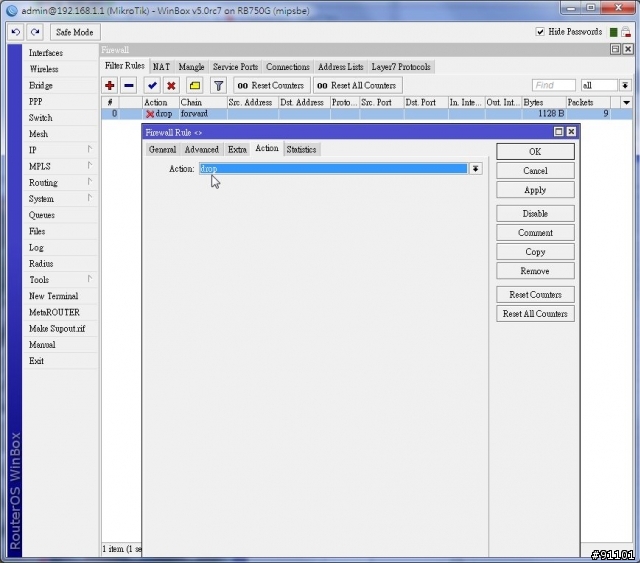This screenshot has height=563, width=640.
Task: Switch to the Mangle tab
Action: [191, 67]
